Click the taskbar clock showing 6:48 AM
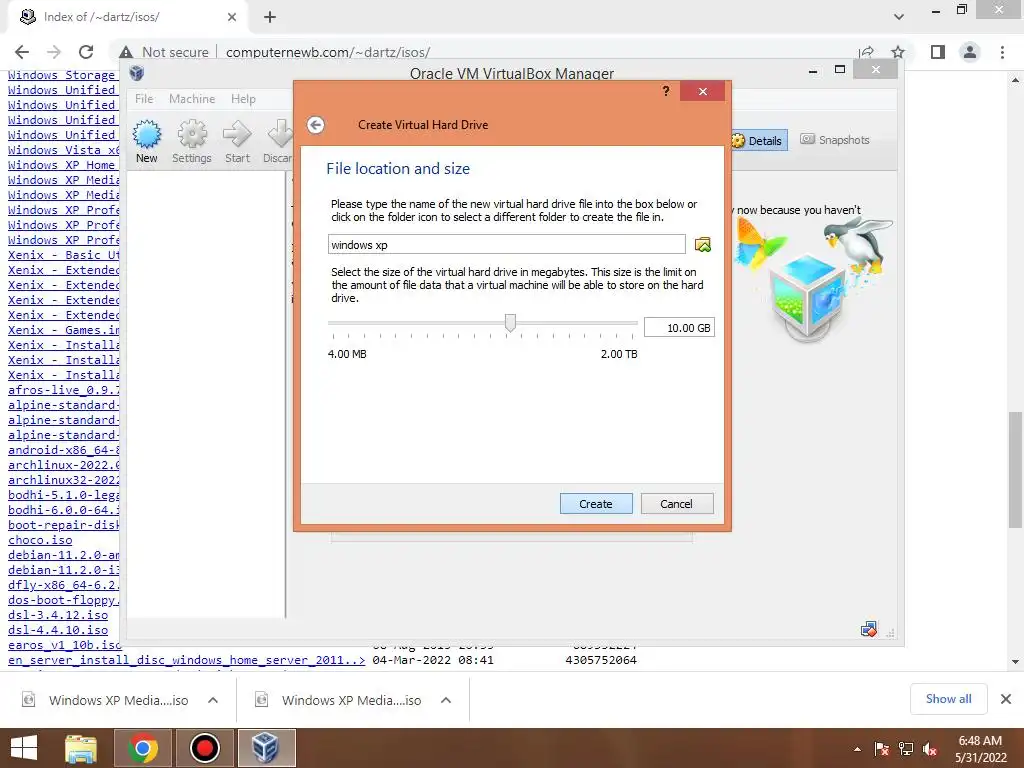Screen dimensions: 1024x768 [980, 749]
